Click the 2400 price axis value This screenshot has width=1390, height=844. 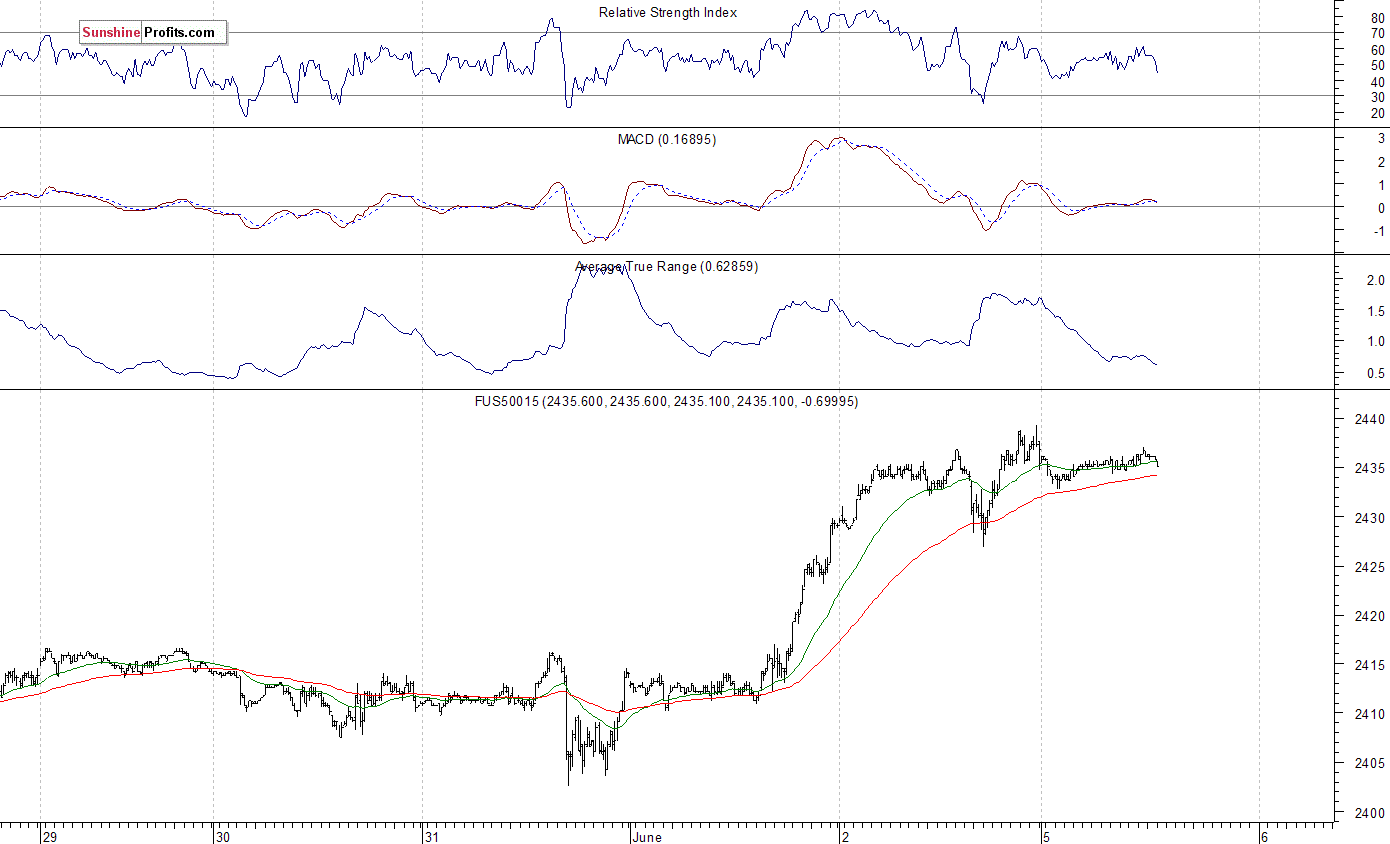point(1369,813)
